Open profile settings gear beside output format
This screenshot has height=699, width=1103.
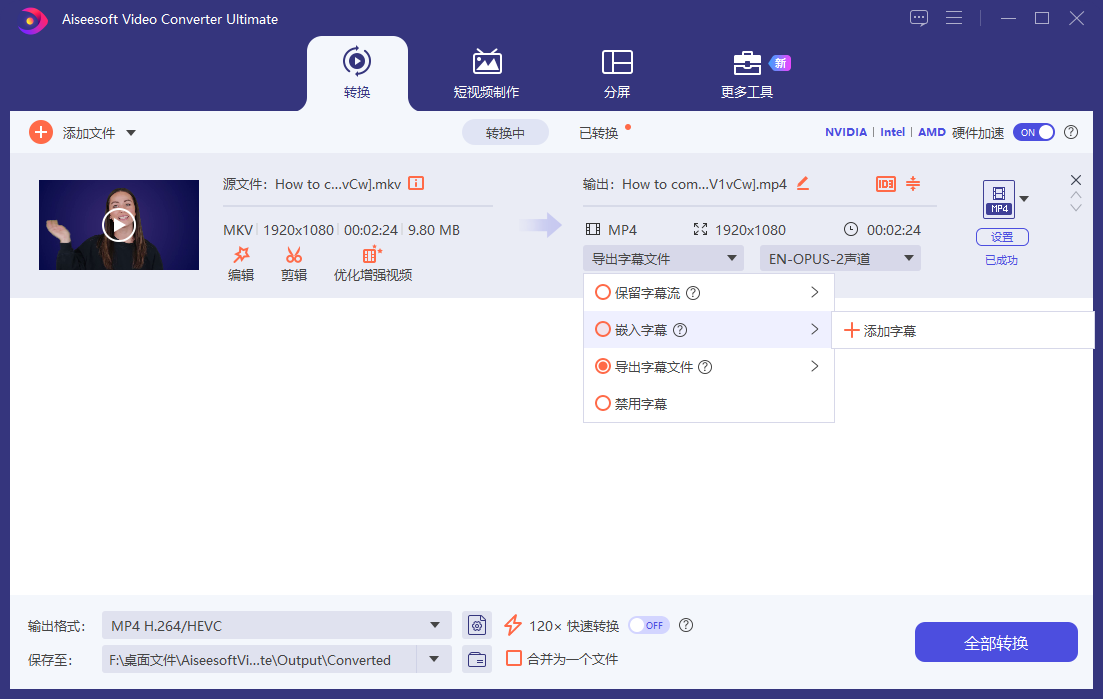477,624
